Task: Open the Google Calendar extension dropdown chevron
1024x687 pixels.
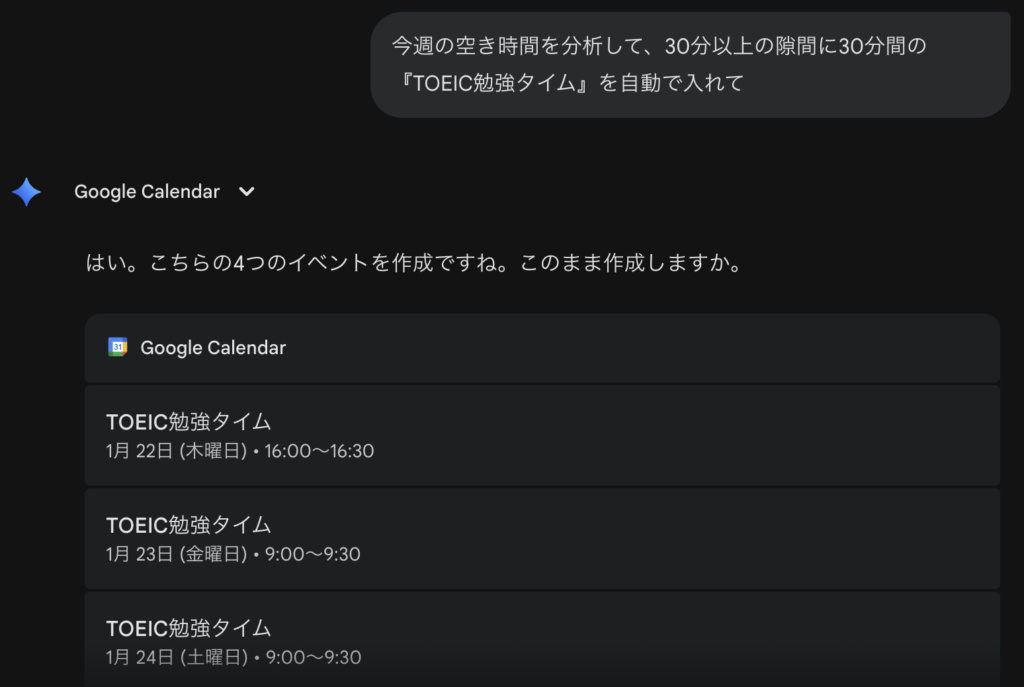Action: tap(246, 191)
